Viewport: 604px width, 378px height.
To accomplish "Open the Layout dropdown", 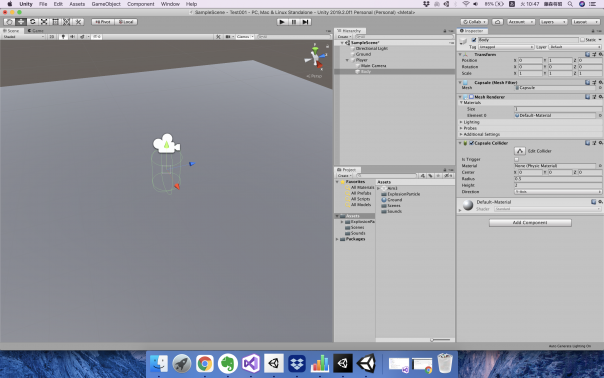I will [x=585, y=22].
